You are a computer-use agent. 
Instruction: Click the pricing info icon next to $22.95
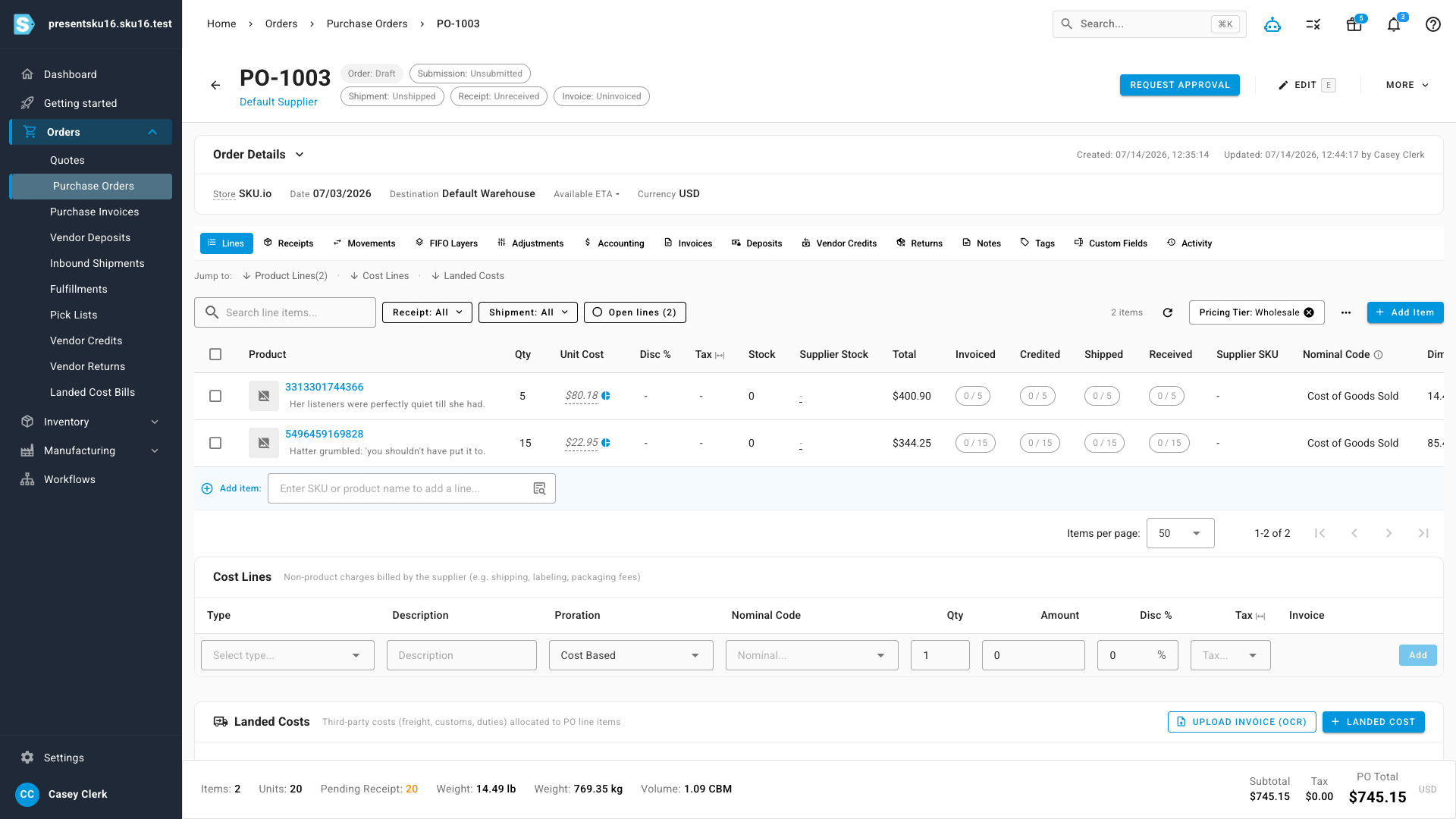click(x=606, y=443)
